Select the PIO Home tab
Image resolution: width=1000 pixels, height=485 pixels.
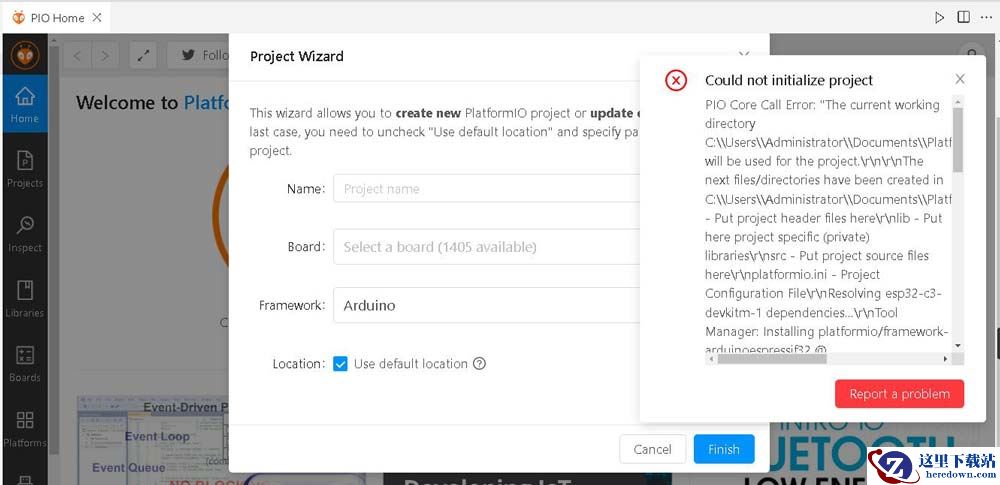click(57, 18)
